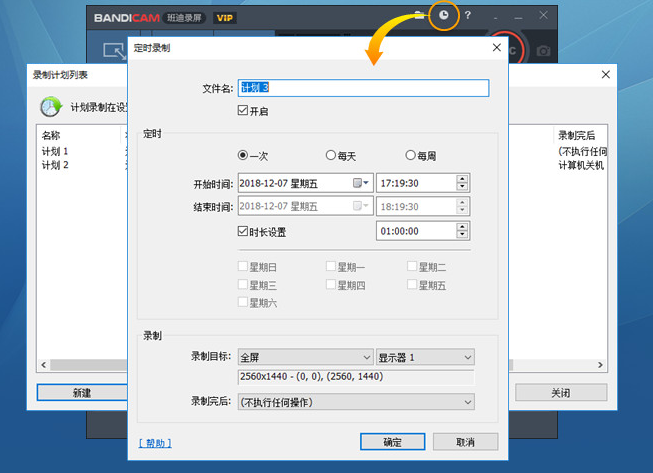Open the 帮助 help link
The height and width of the screenshot is (473, 653).
point(155,443)
